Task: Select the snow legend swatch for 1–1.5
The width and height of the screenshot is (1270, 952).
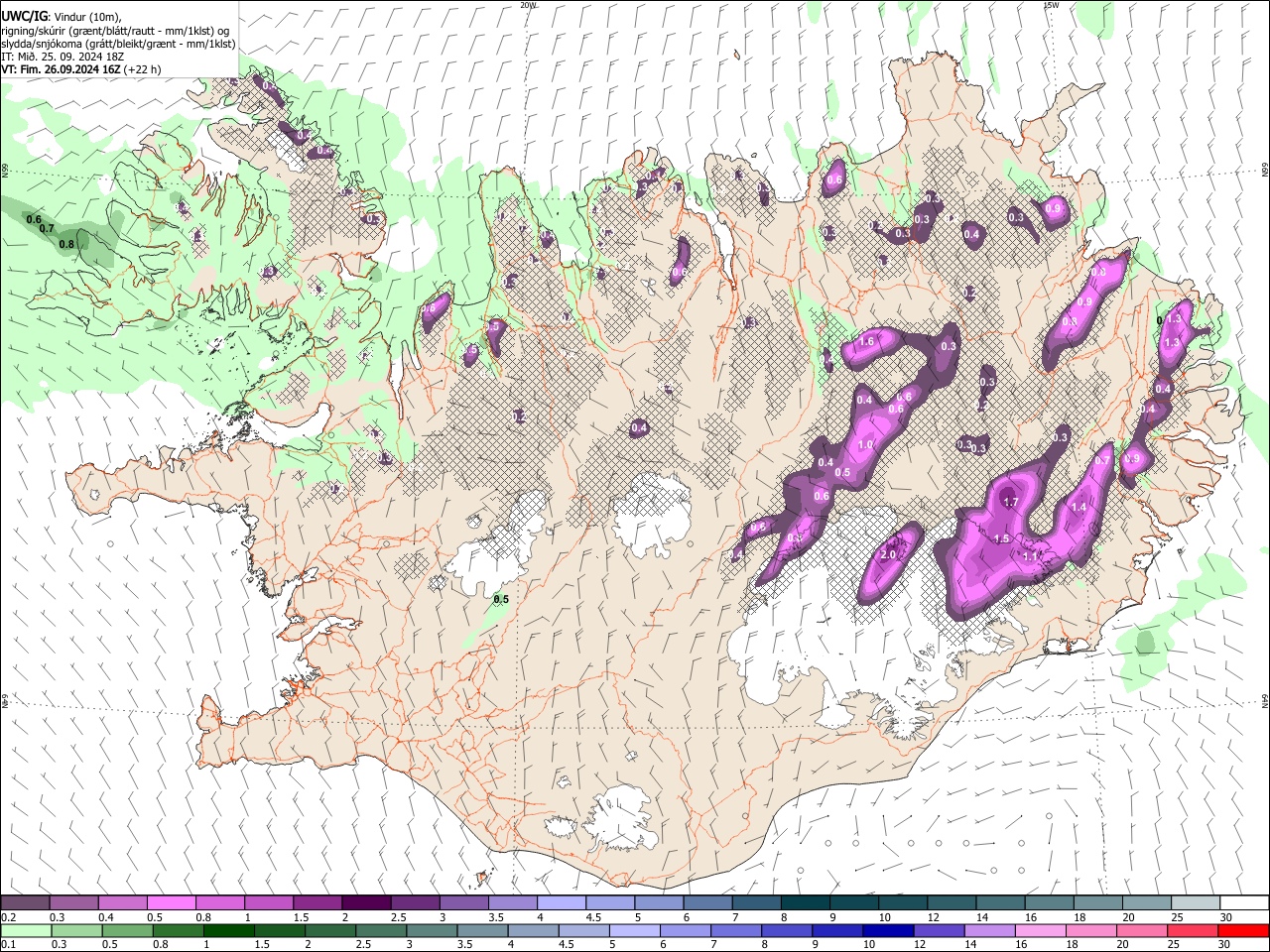Action: tap(268, 903)
